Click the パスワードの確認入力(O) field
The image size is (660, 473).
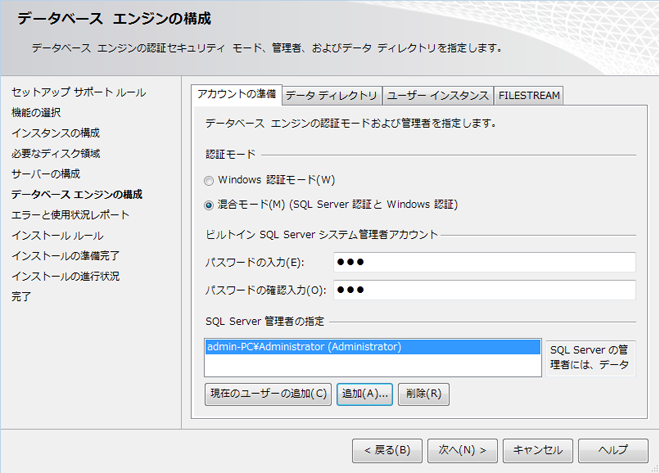click(x=484, y=290)
